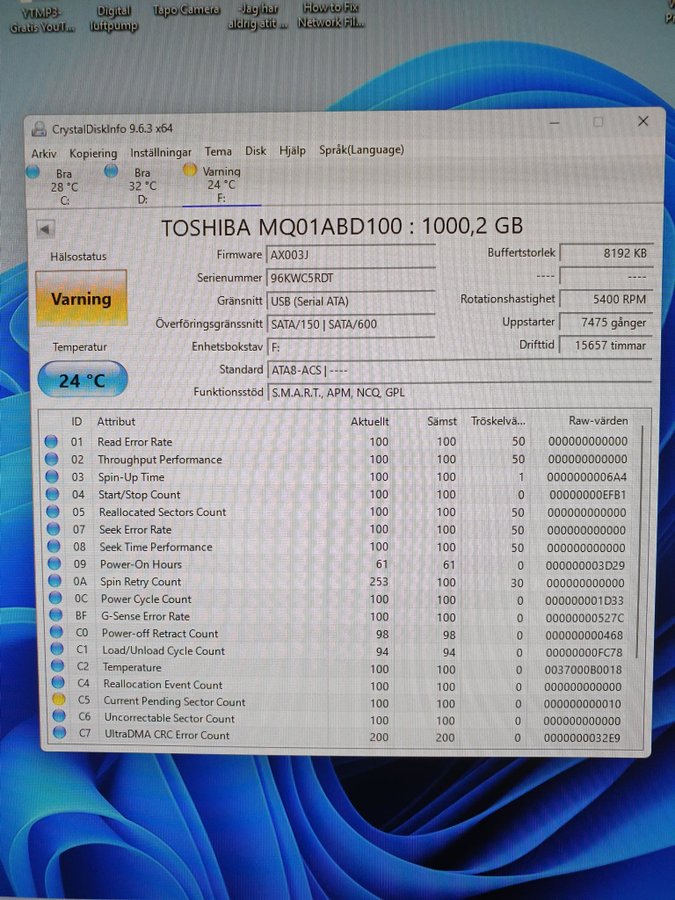Select the C: drive blue status icon
The width and height of the screenshot is (675, 900).
coord(33,172)
